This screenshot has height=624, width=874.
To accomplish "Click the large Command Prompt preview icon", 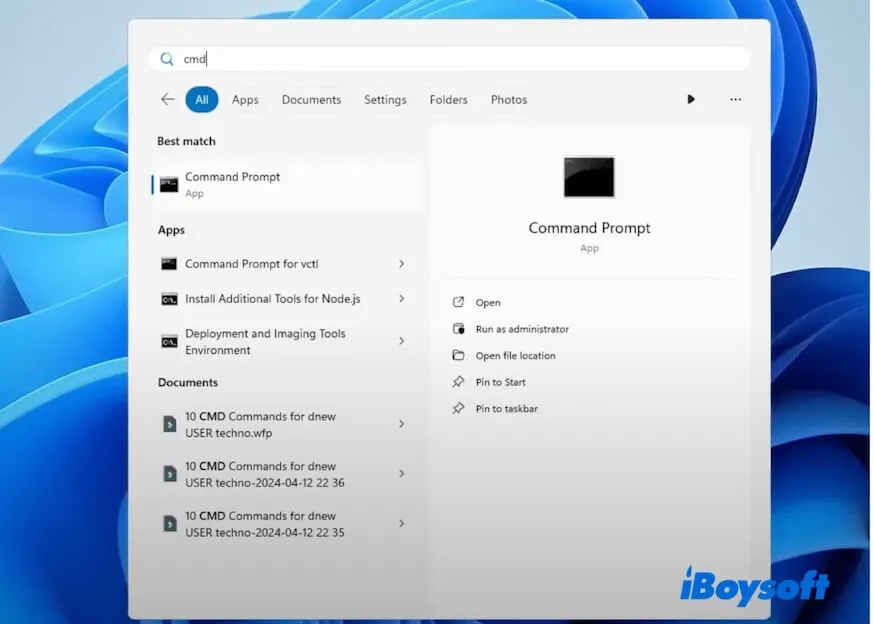I will tap(589, 177).
